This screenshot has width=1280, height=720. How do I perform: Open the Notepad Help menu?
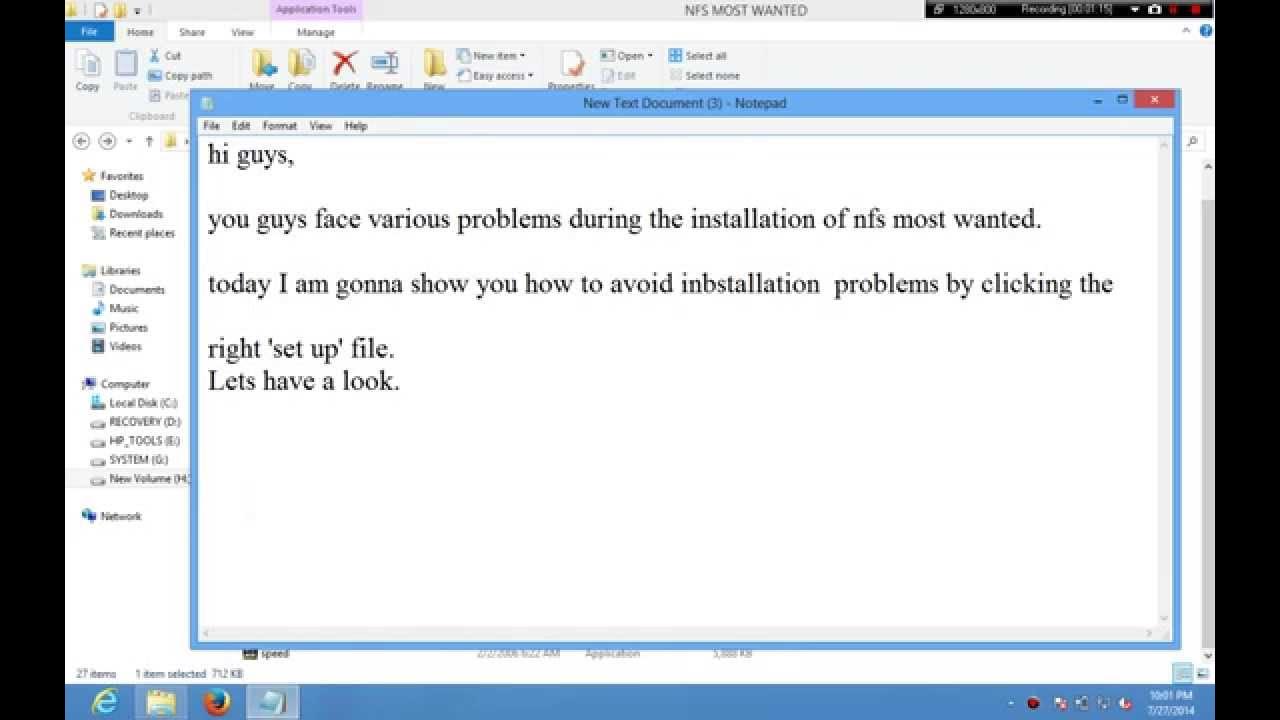tap(356, 126)
